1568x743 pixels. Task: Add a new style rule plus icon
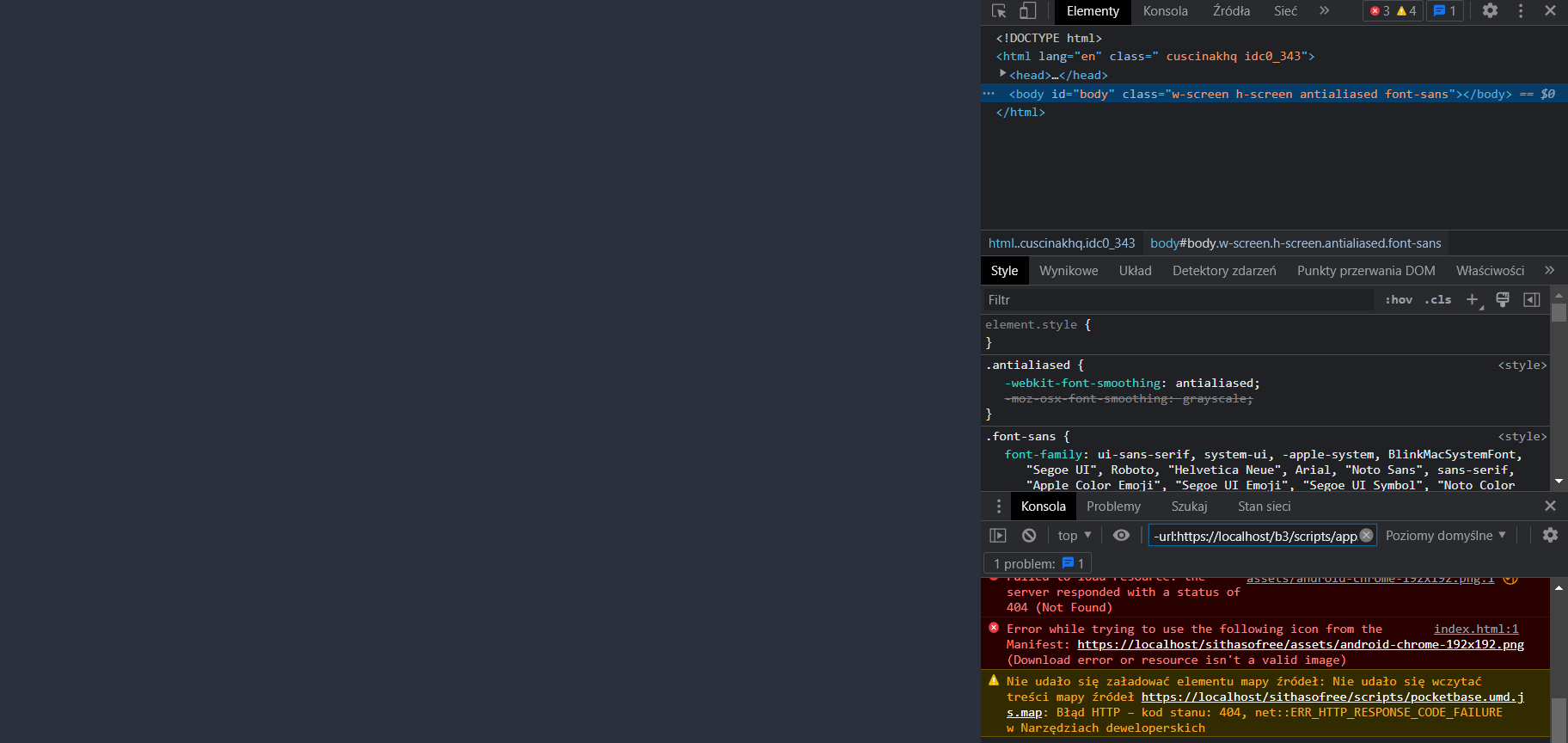(x=1473, y=300)
